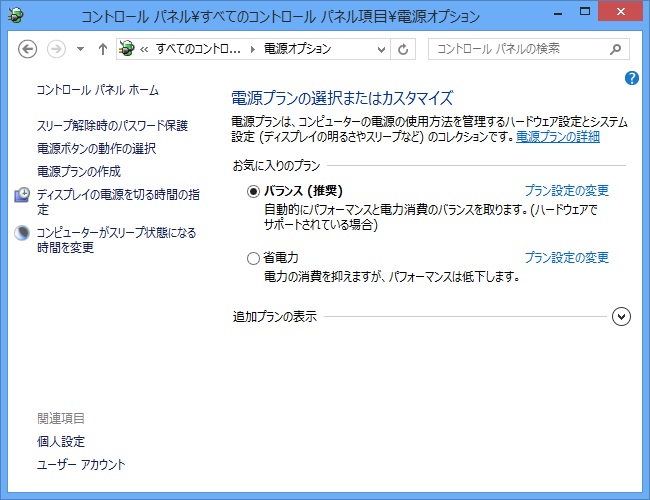Click the refresh button in address bar
This screenshot has width=650, height=500.
(x=403, y=49)
